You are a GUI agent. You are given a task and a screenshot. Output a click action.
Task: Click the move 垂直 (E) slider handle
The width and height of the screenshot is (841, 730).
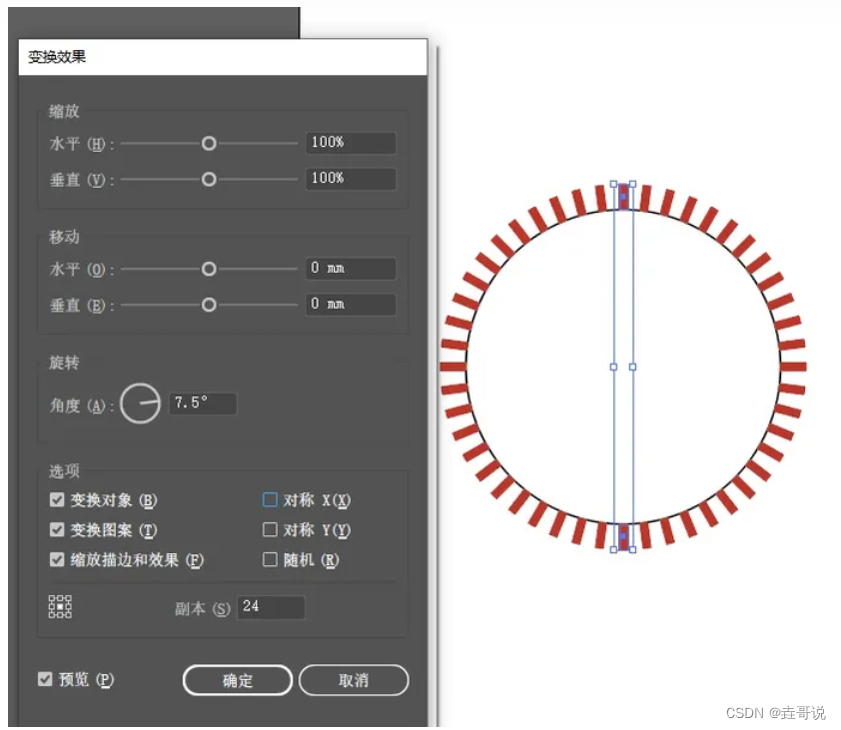(209, 305)
